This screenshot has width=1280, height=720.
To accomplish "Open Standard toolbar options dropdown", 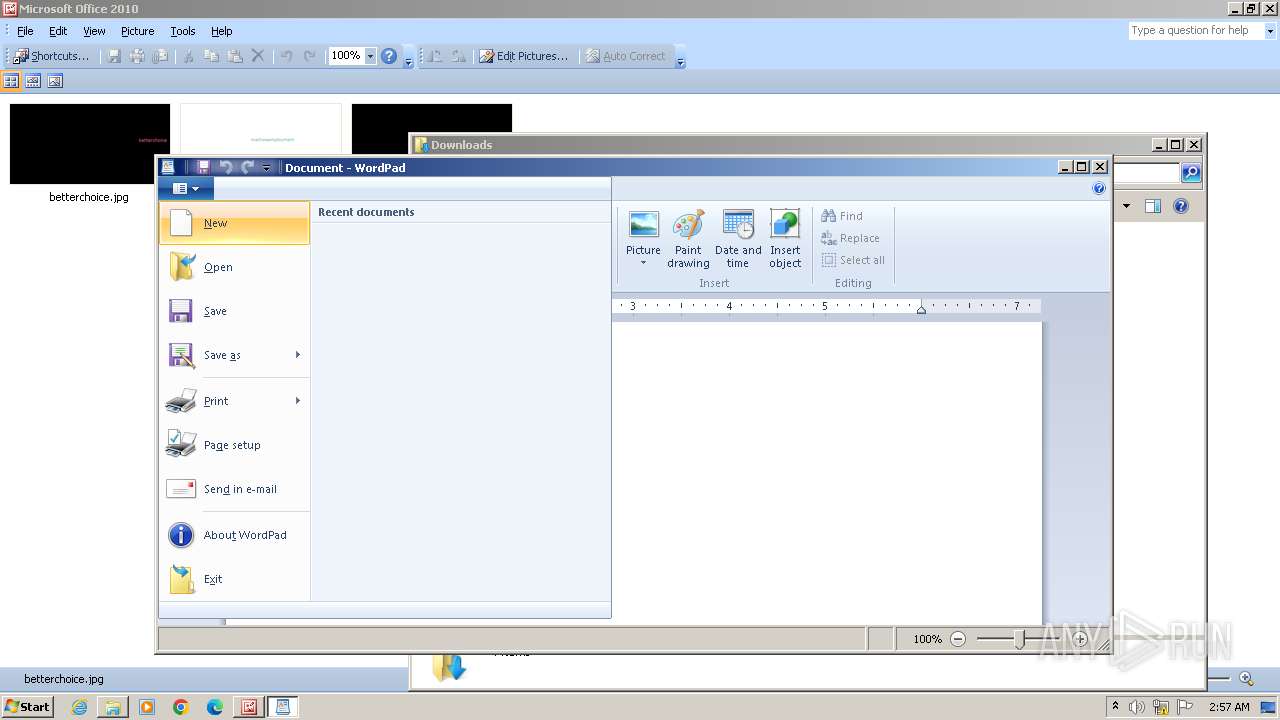I will (408, 58).
